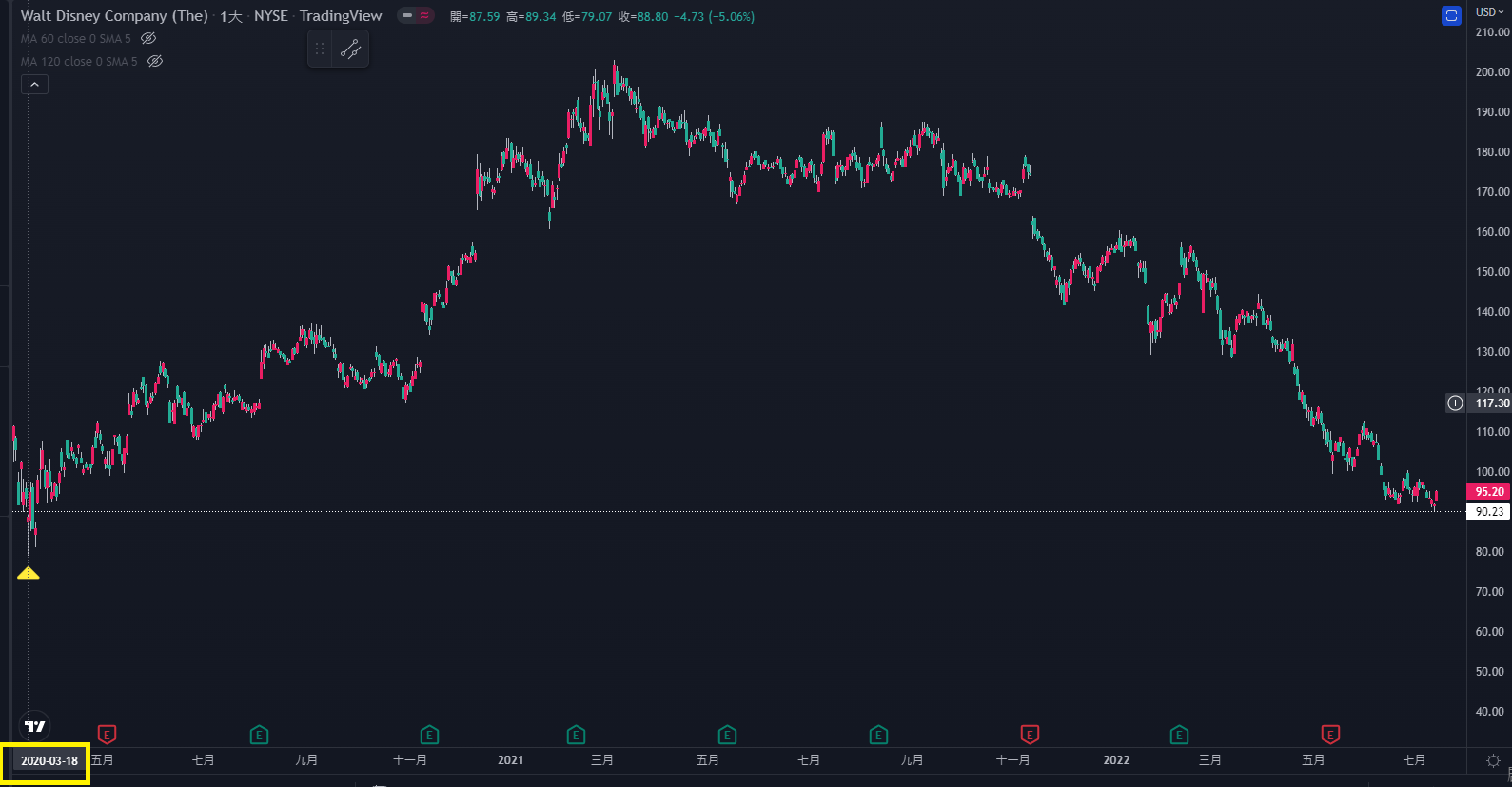Click the 2020-03-18 date label
Viewport: 1512px width, 787px height.
(49, 760)
